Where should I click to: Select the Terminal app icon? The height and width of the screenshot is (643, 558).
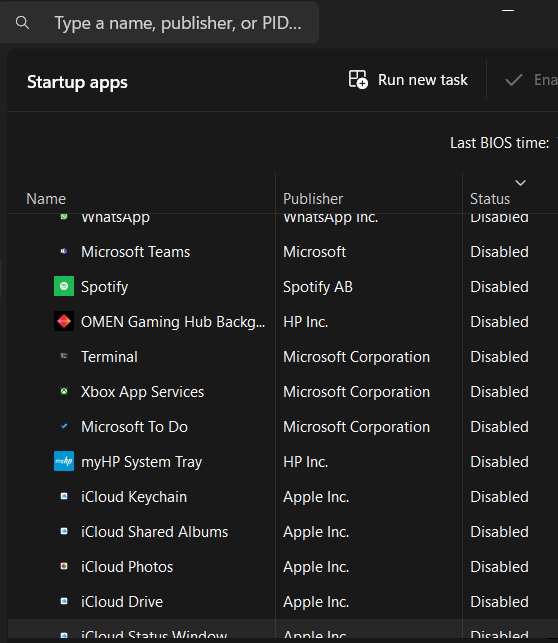click(64, 356)
